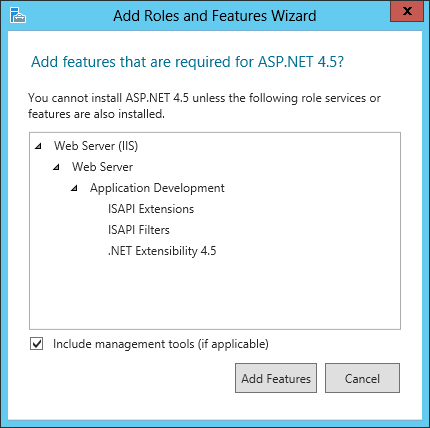Select the ISAPI Extensions item

pos(151,209)
